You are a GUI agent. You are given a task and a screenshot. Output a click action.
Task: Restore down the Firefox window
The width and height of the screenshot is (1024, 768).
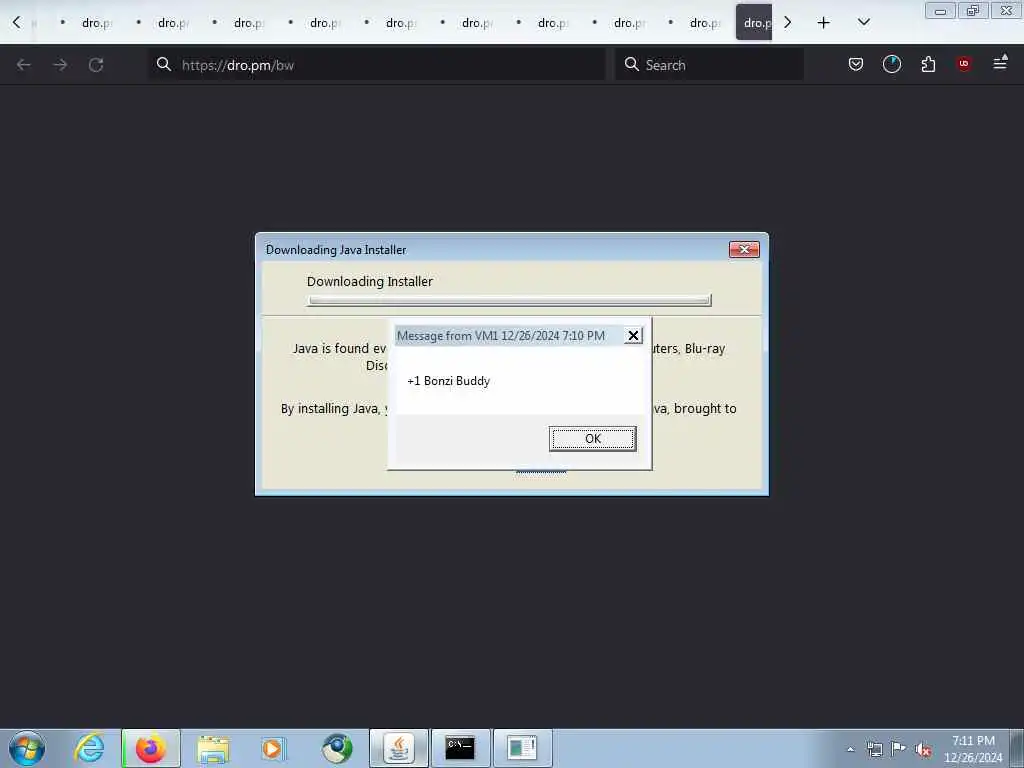[x=973, y=10]
